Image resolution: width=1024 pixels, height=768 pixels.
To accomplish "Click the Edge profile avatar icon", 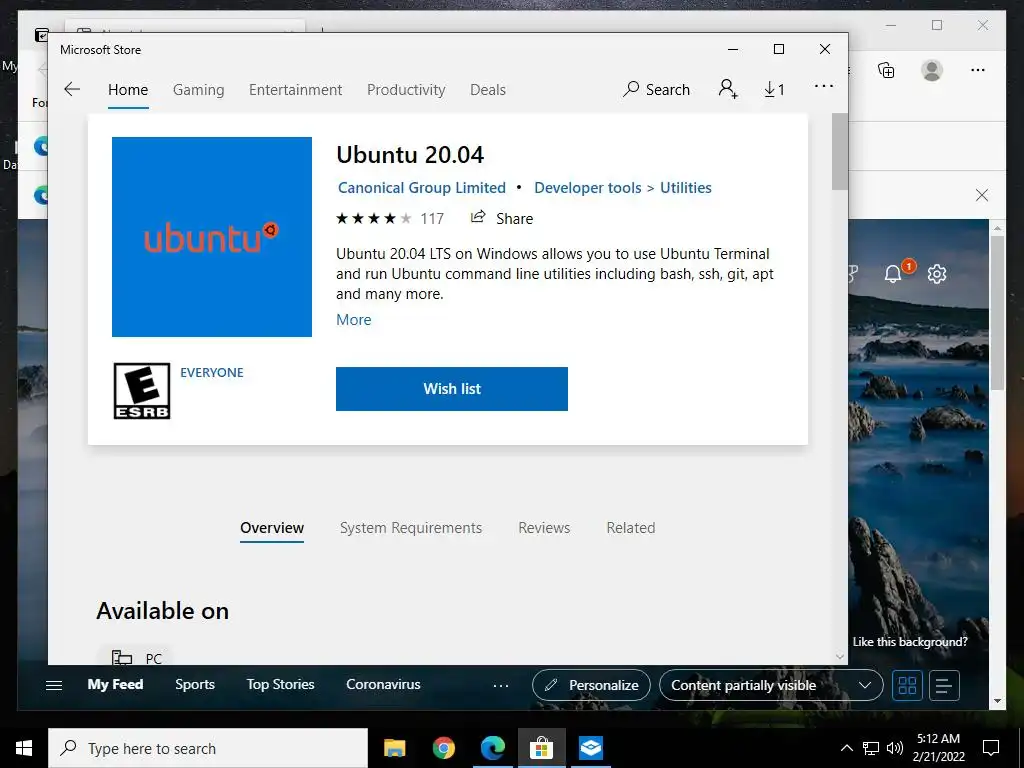I will point(932,70).
